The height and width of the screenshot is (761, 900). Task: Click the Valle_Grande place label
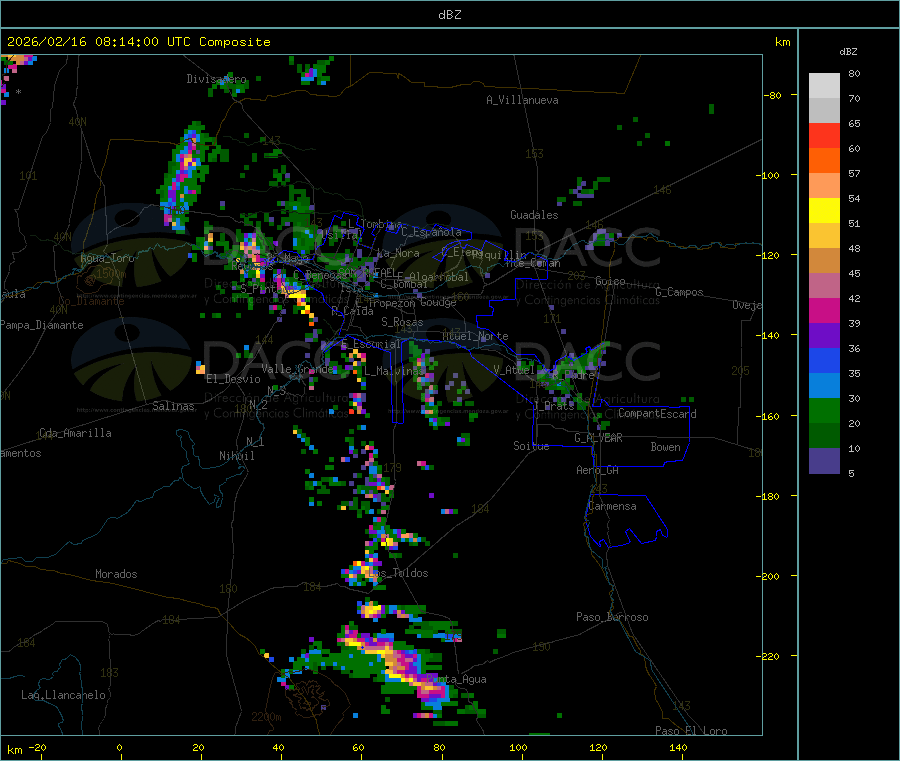[x=298, y=369]
